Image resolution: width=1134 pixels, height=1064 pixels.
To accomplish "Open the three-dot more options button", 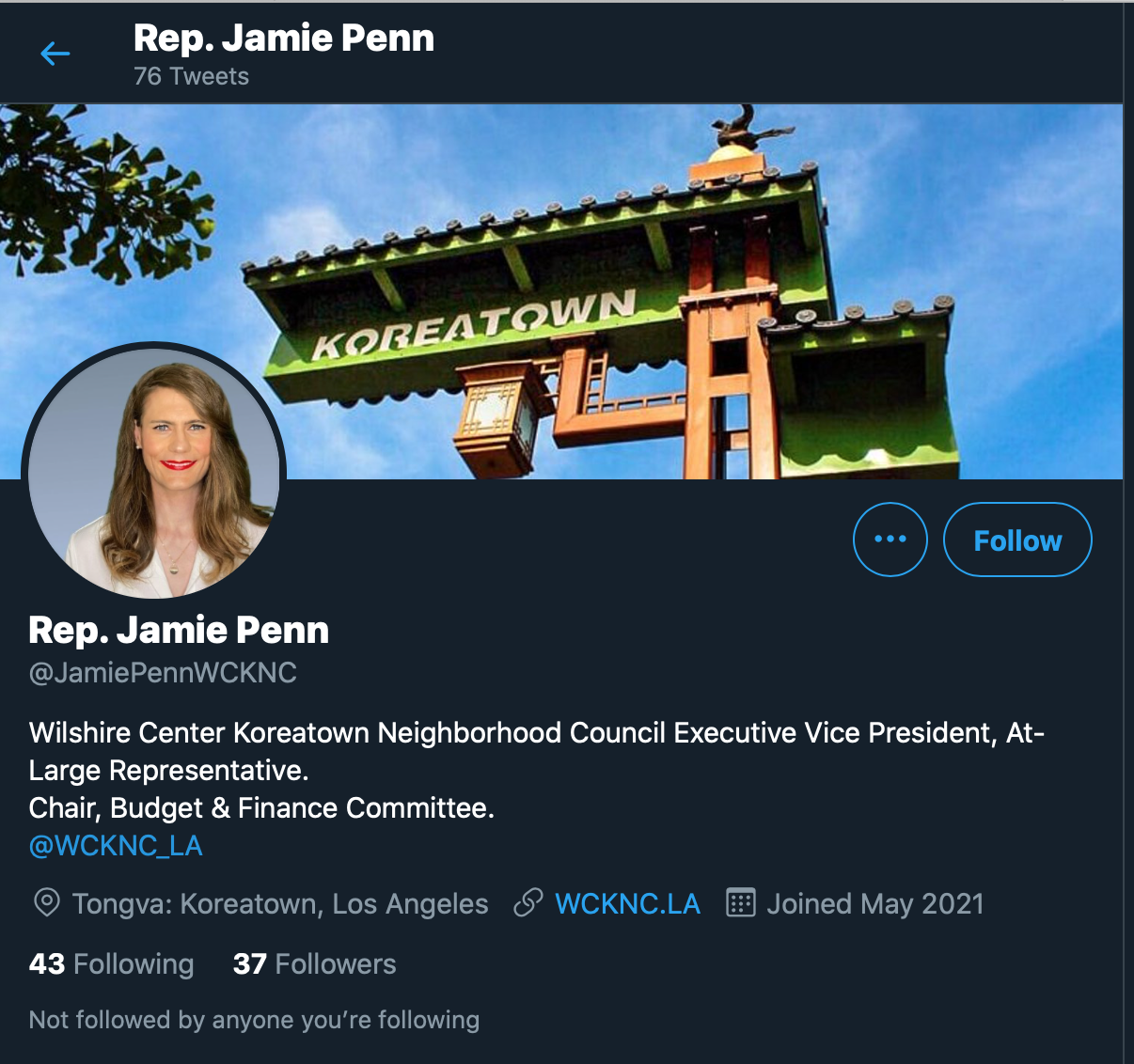I will [890, 540].
